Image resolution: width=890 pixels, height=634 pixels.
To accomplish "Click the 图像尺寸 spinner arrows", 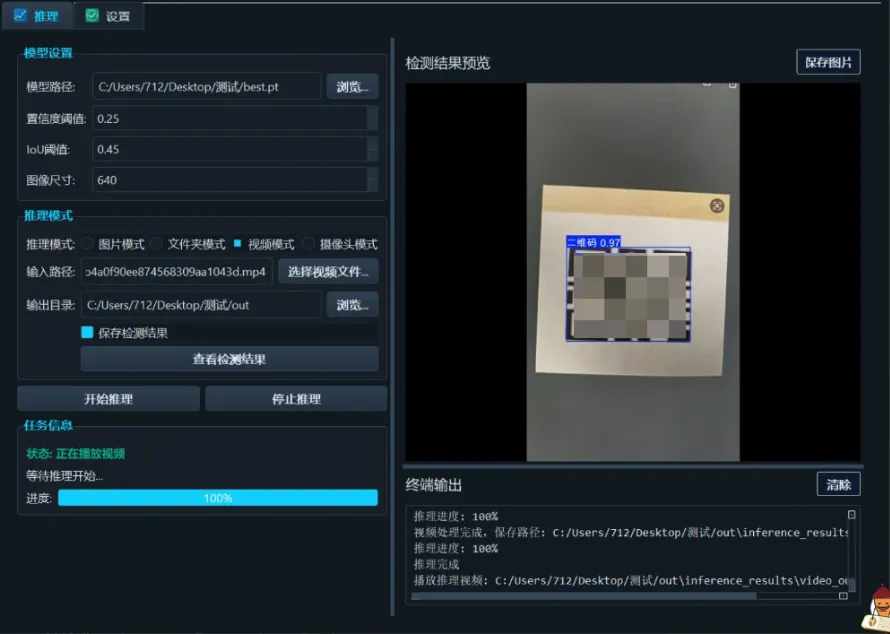I will 373,180.
